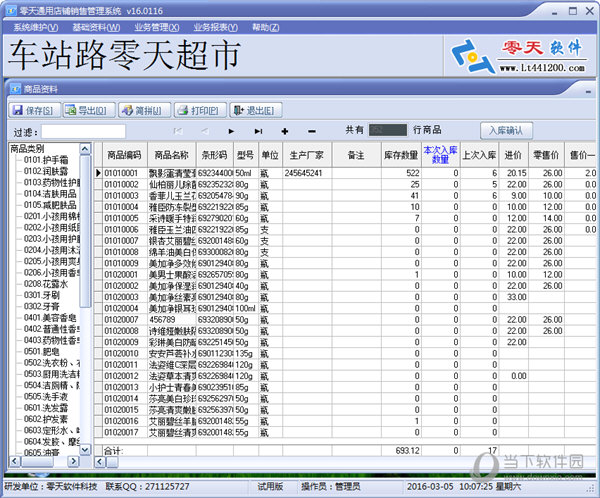
Task: Add a new record with plus icon
Action: (285, 131)
